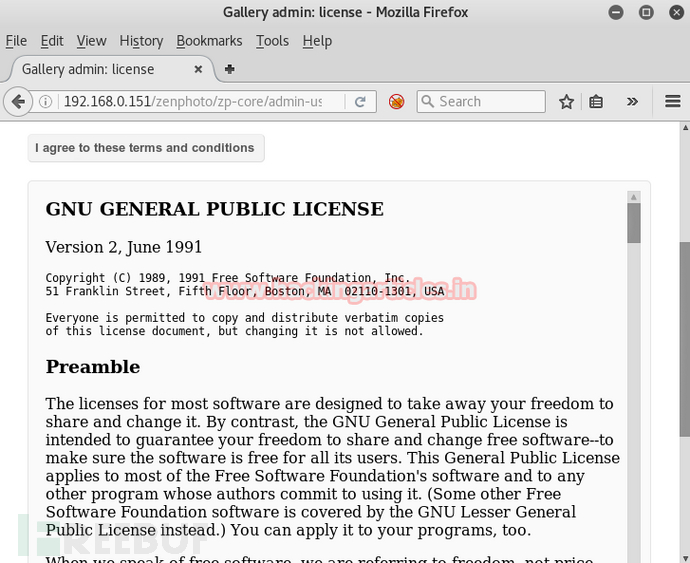
Task: Go back using the back arrow button
Action: (18, 102)
